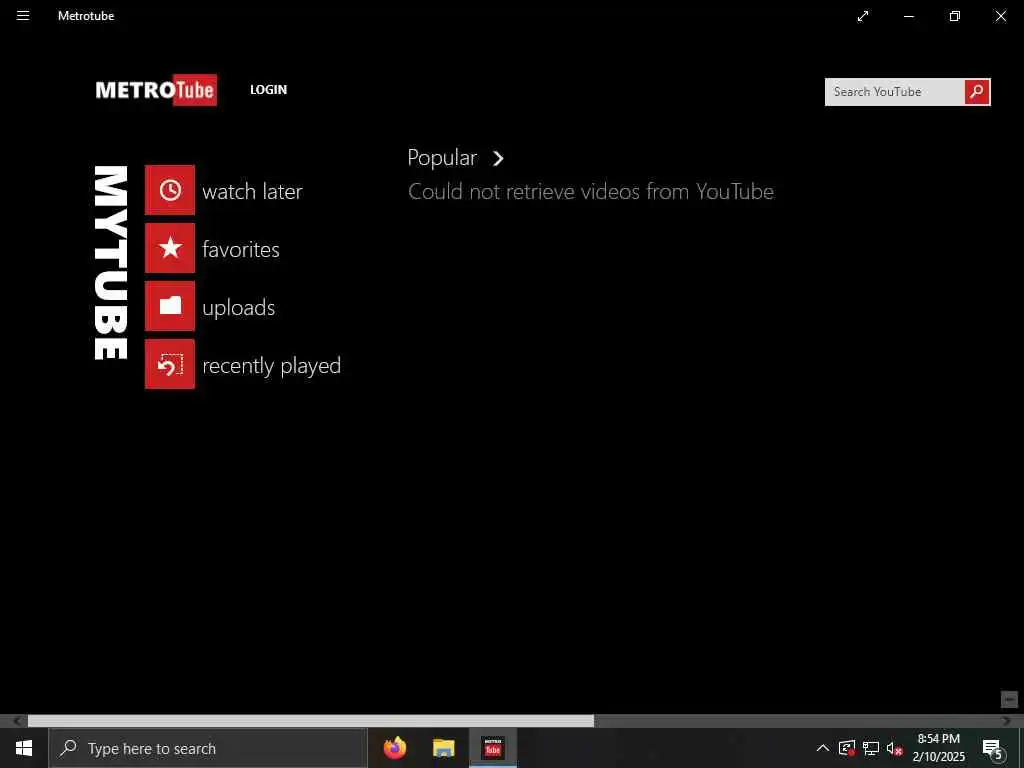Restore down the Metrotube window
The image size is (1024, 768).
pyautogui.click(x=955, y=16)
